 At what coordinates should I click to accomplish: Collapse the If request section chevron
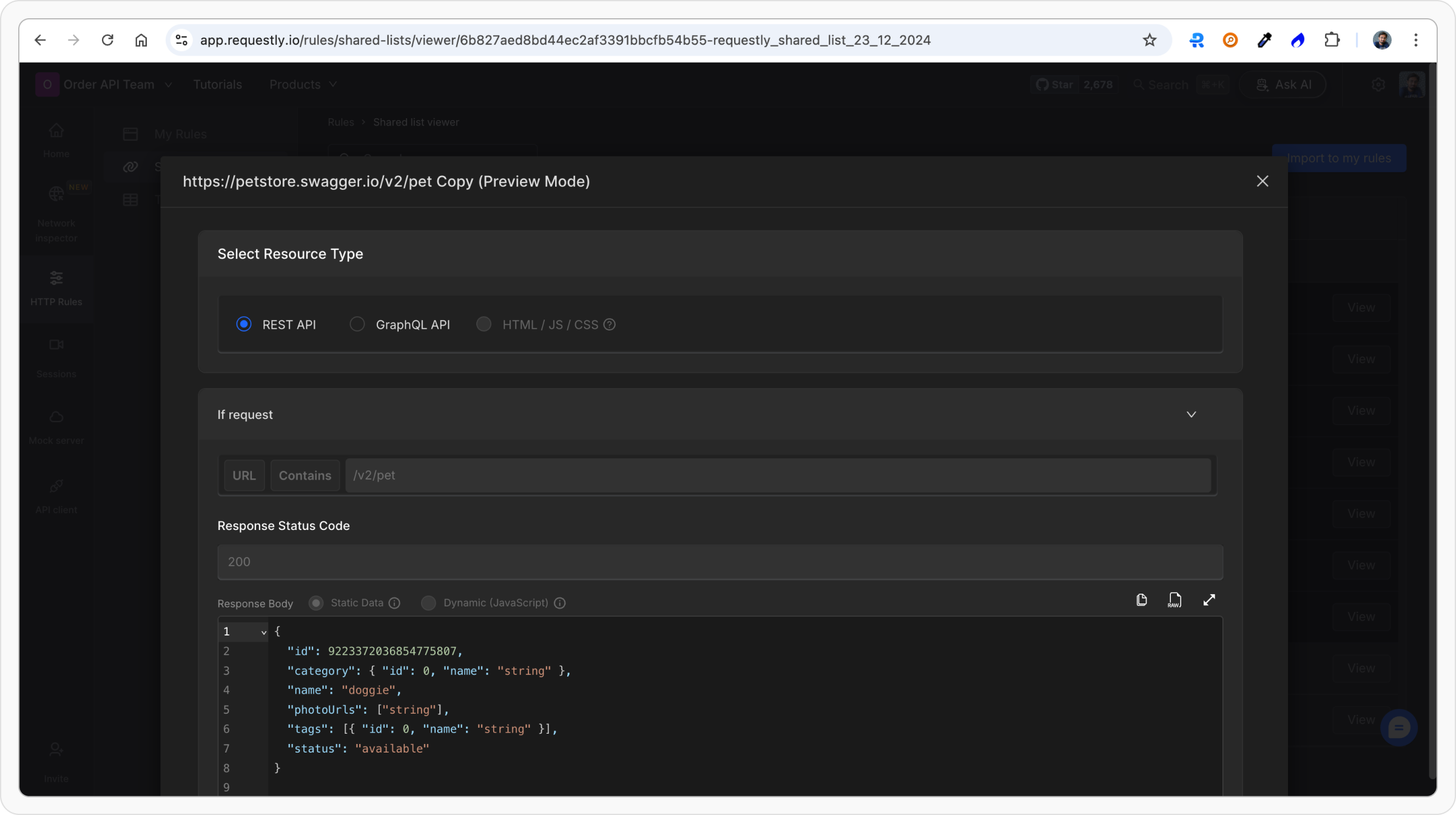click(1191, 415)
